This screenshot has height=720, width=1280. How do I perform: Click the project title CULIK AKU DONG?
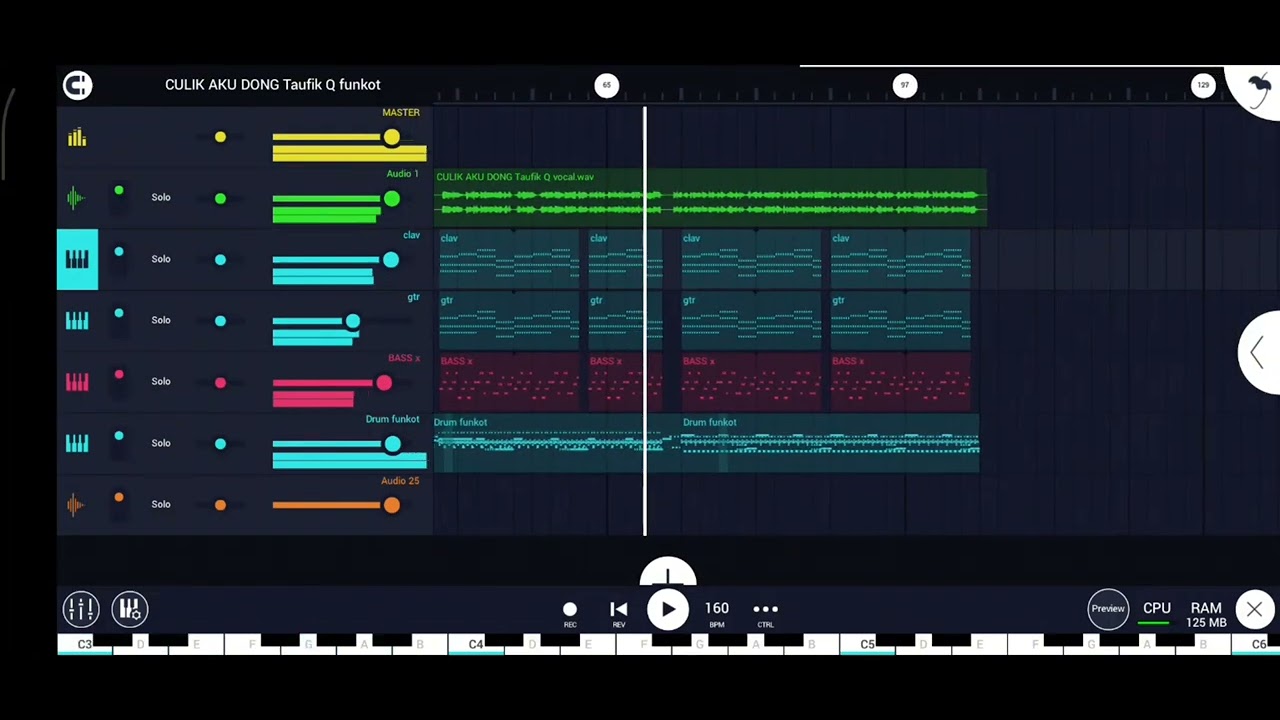point(273,85)
